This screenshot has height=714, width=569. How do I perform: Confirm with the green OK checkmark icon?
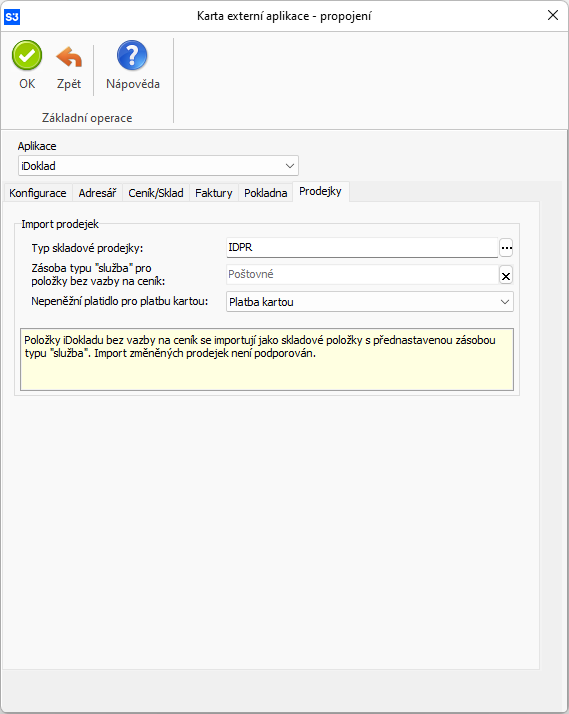pyautogui.click(x=27, y=56)
